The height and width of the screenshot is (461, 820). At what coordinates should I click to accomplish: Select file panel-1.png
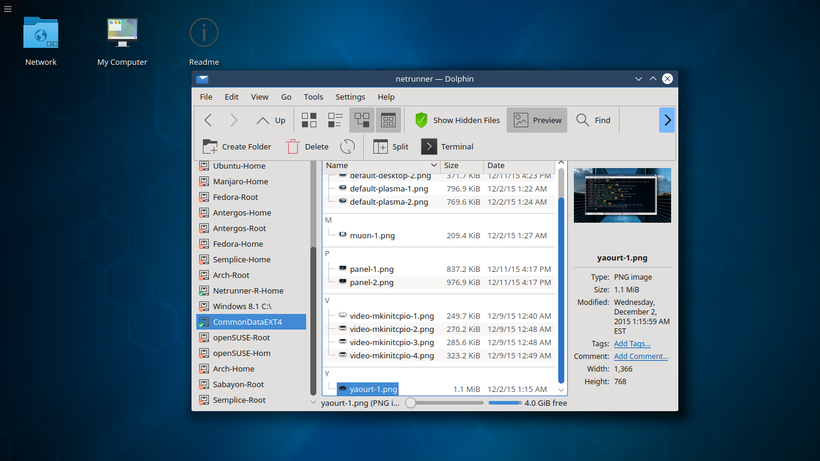(x=371, y=269)
